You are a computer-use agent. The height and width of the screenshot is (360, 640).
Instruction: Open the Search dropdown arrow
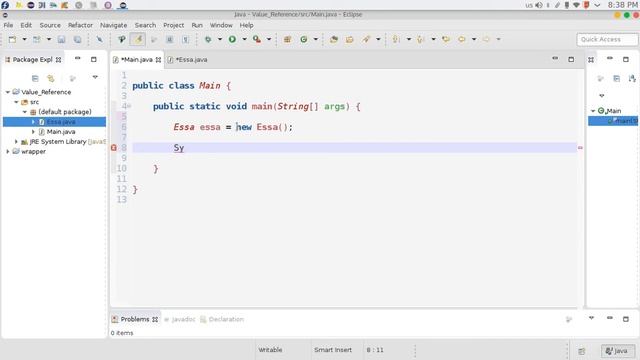coord(378,39)
